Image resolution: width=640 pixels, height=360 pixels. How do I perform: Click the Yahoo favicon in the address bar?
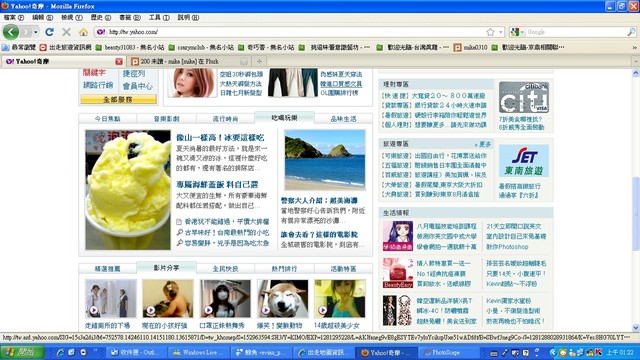pyautogui.click(x=101, y=32)
